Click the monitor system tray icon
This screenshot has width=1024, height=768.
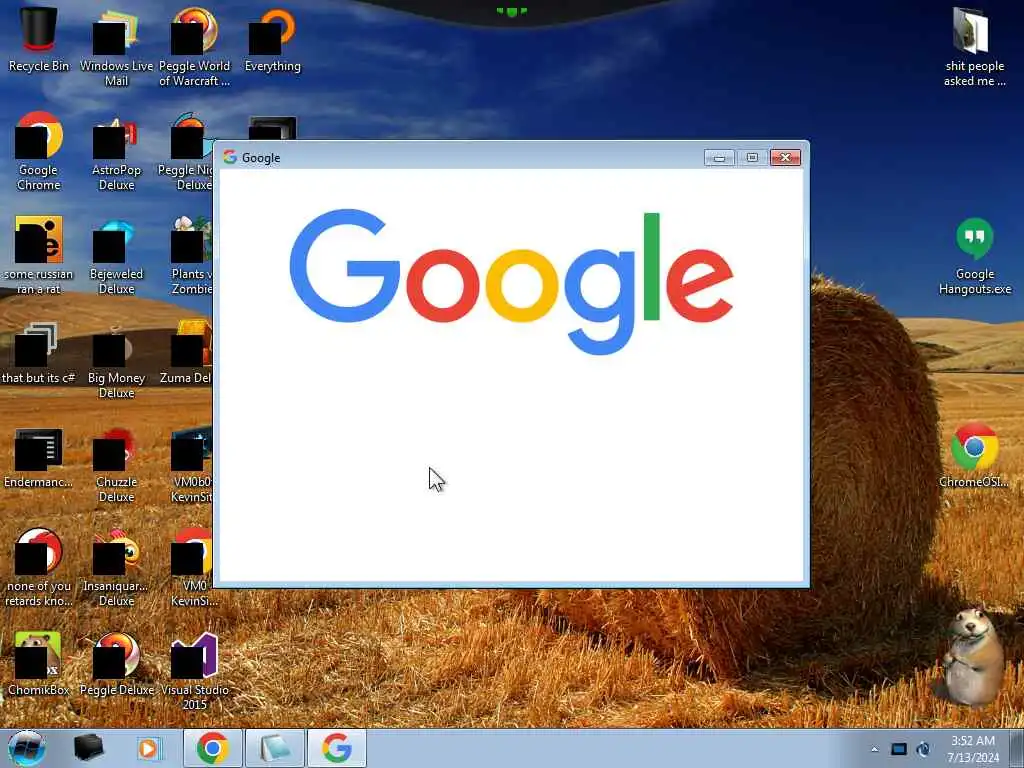pyautogui.click(x=899, y=749)
